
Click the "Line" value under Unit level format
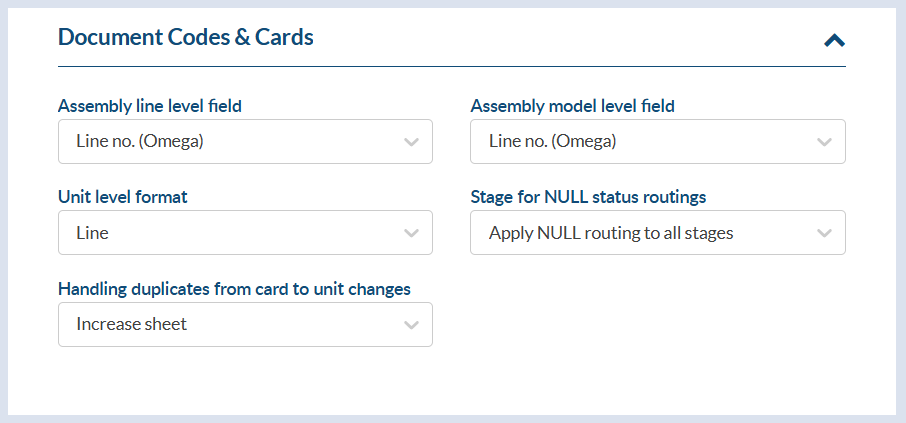pos(92,233)
